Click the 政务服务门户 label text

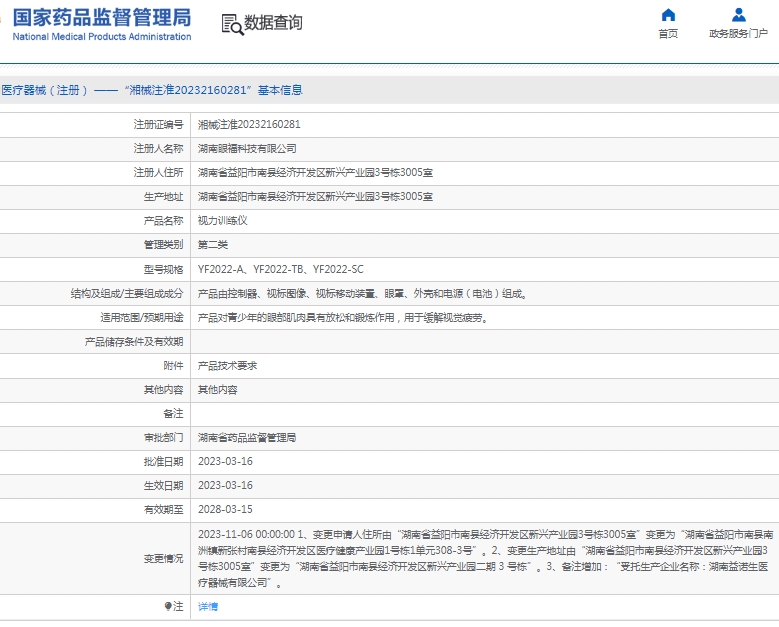tap(738, 33)
